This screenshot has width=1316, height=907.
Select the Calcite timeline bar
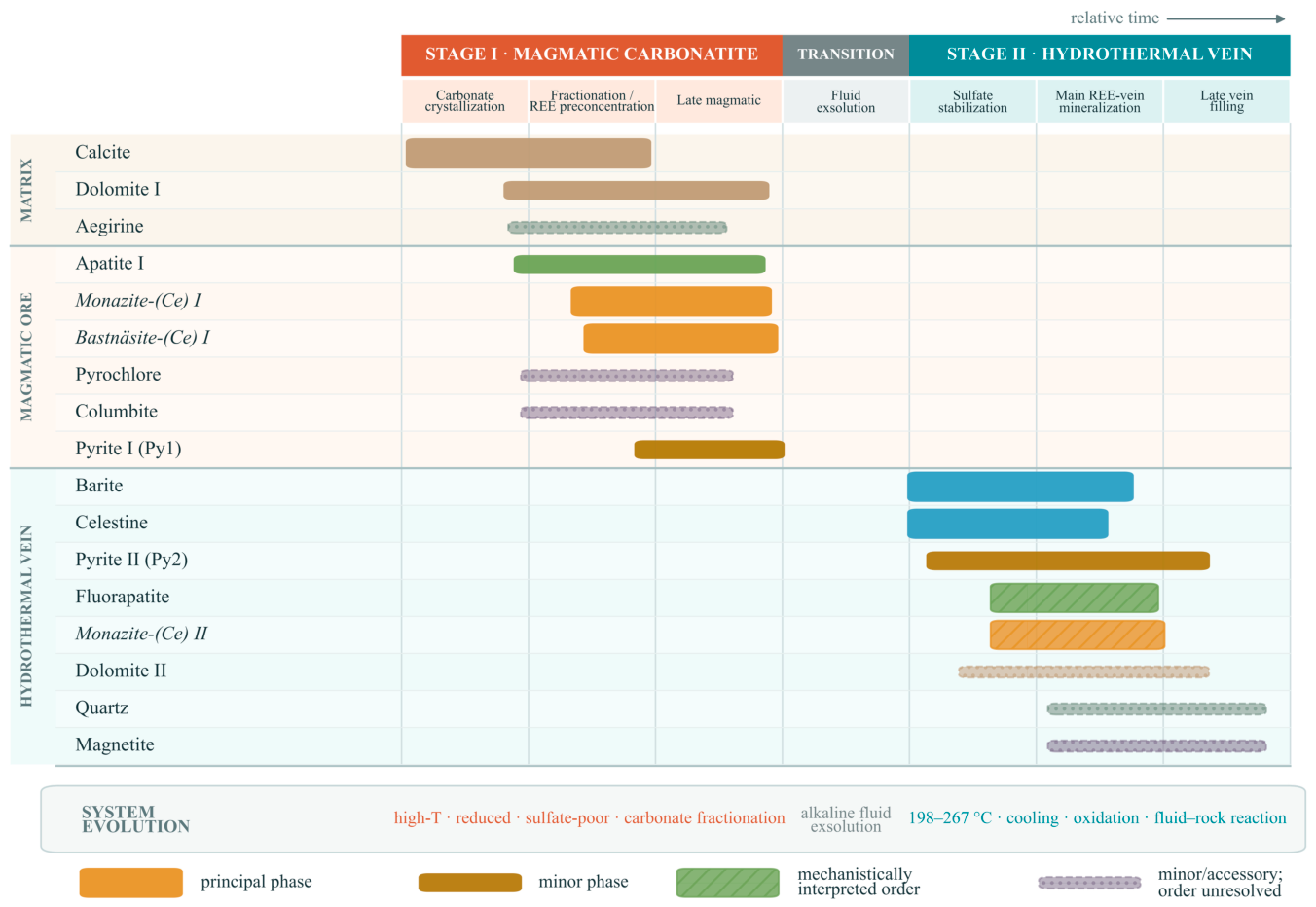(529, 154)
